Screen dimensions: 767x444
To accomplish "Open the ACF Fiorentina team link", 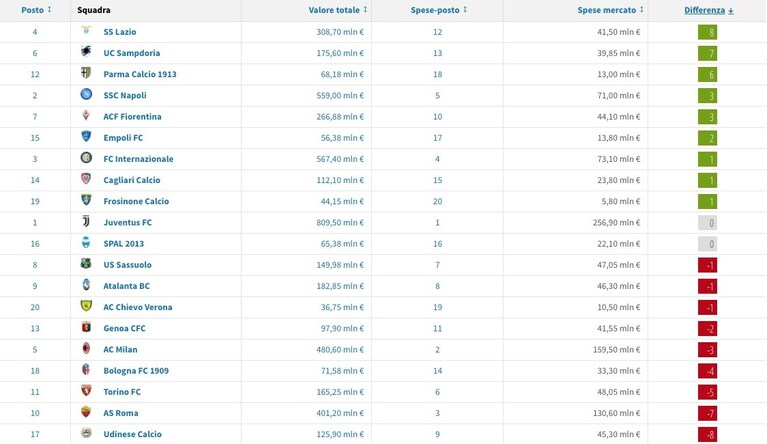I will click(x=132, y=116).
